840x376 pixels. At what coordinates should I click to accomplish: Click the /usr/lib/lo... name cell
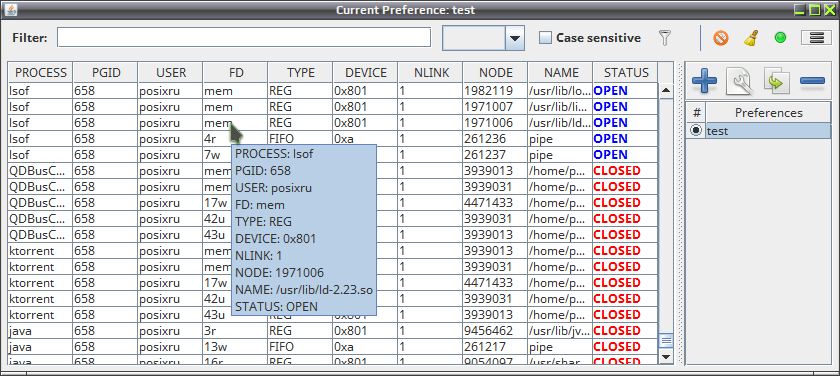click(560, 91)
